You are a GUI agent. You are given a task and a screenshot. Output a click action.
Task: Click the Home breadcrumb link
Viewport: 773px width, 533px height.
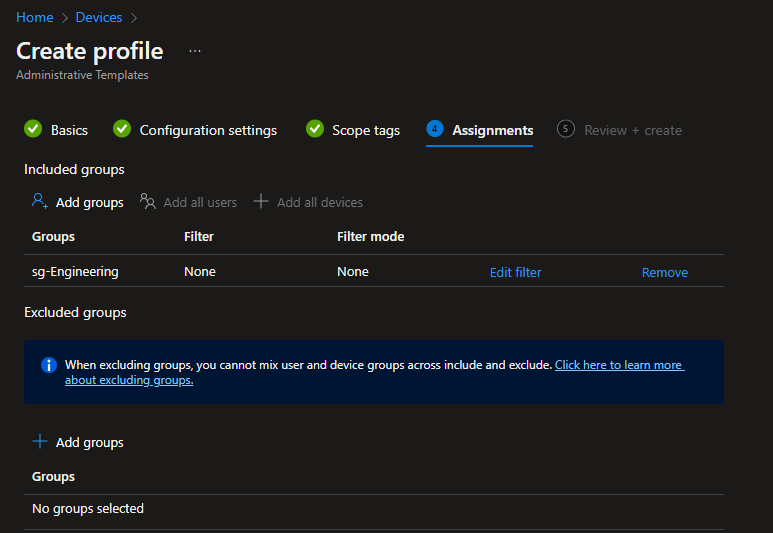pyautogui.click(x=34, y=17)
